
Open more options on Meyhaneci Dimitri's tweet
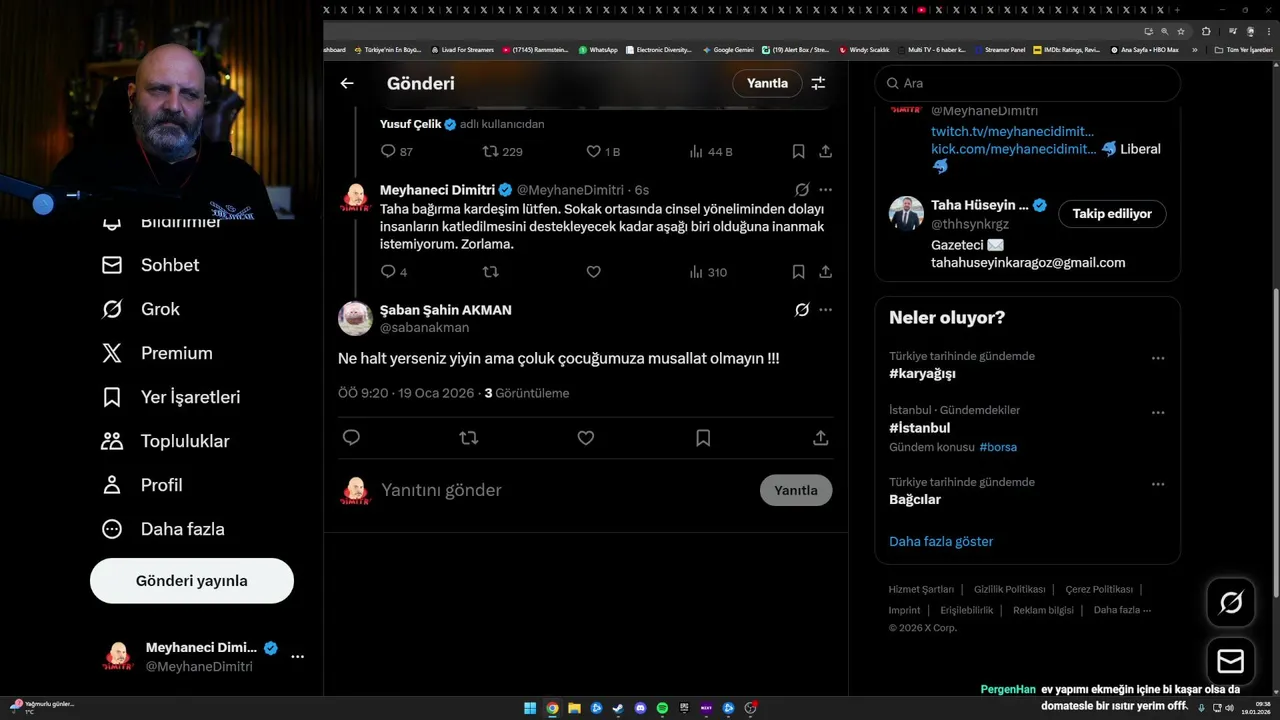coord(825,189)
